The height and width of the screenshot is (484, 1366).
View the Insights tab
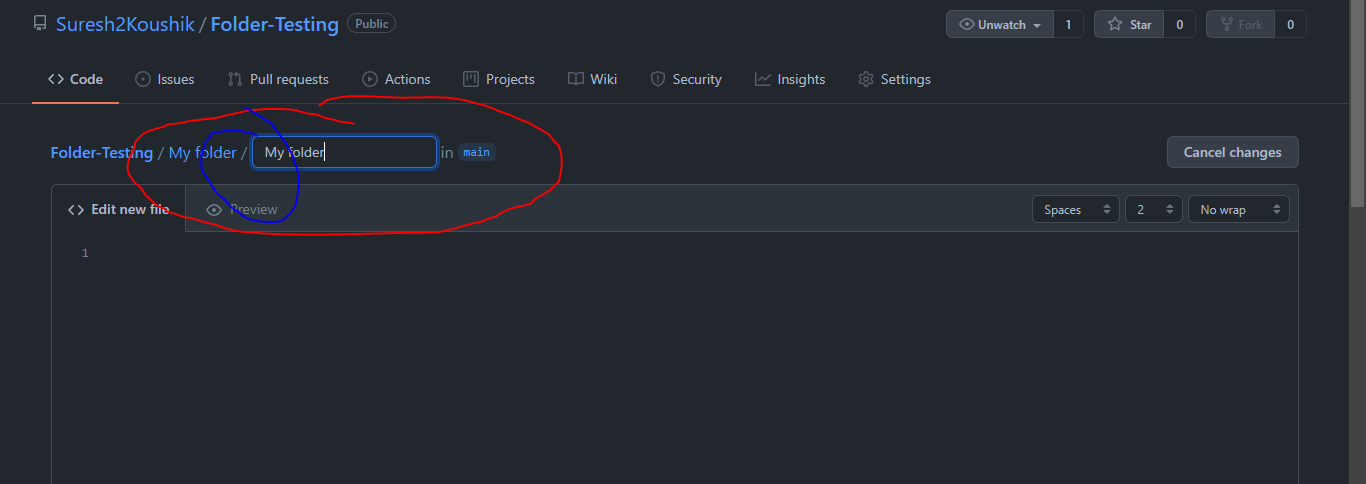pos(790,79)
